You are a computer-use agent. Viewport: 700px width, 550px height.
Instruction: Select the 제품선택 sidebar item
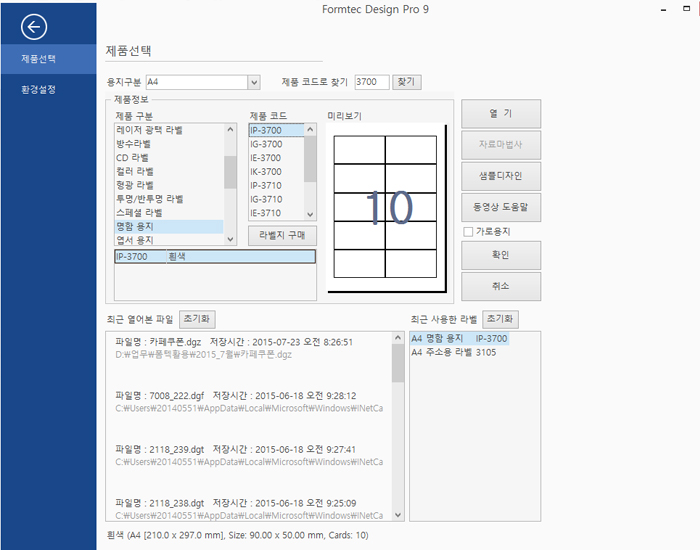click(48, 59)
